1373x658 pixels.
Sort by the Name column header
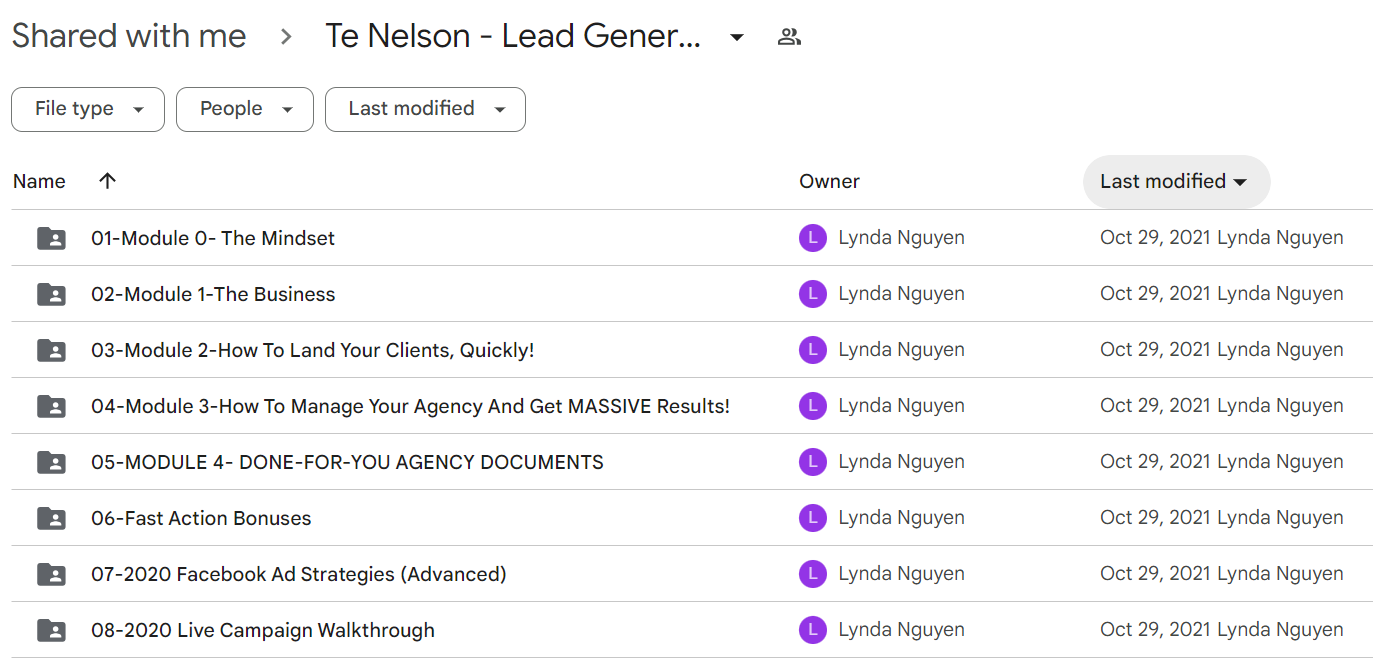(x=39, y=181)
